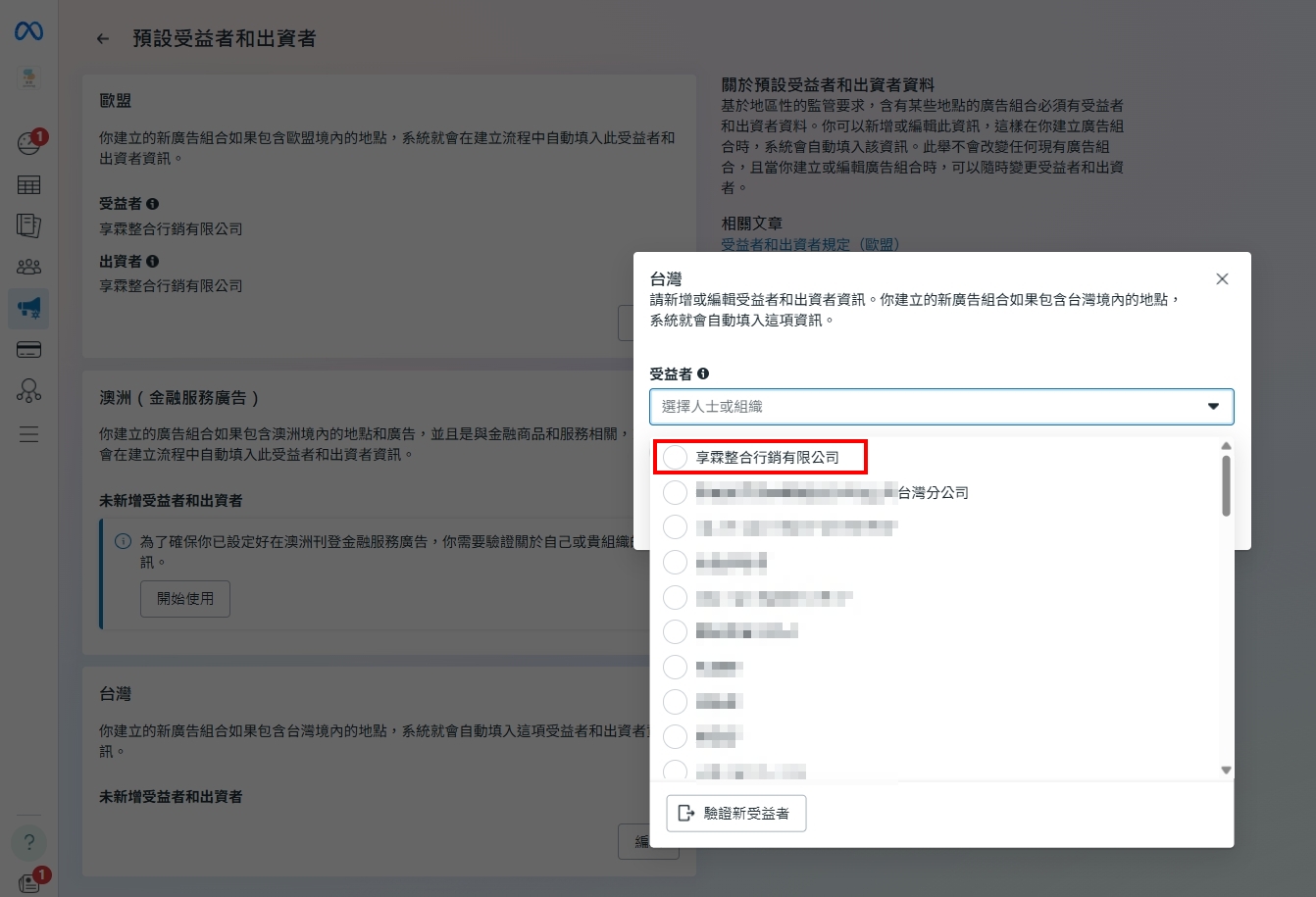Image resolution: width=1316 pixels, height=897 pixels.
Task: Open the 受益者和出資者規定（歐盟） link
Action: [x=810, y=244]
